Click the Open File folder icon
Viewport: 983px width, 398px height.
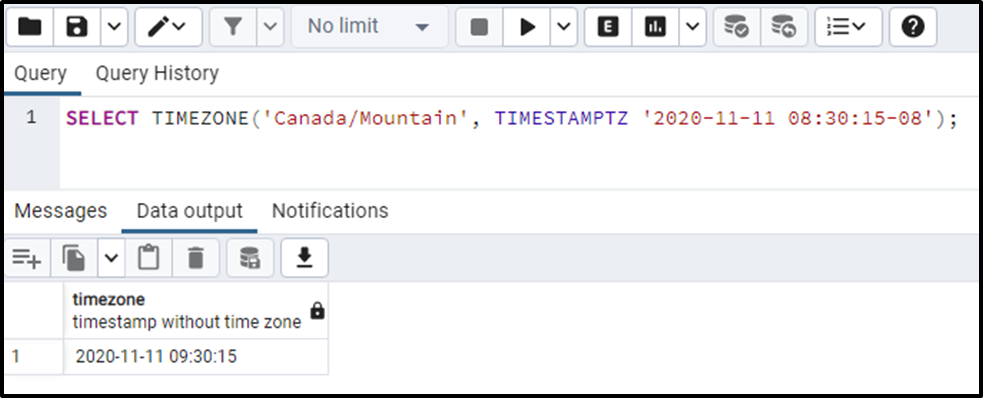click(29, 27)
